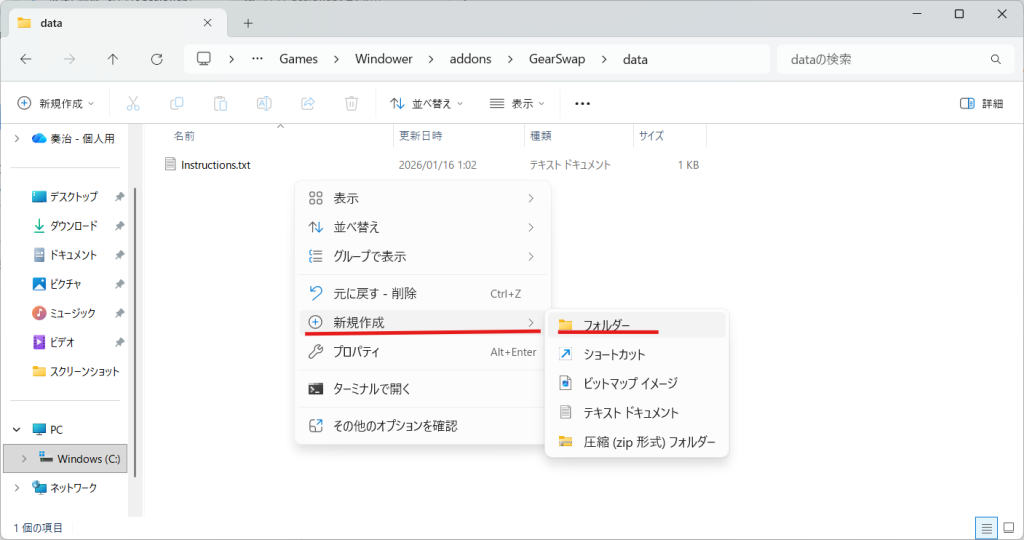Screen dimensions: 1024x540
Task: Open the 表示 view dropdown in toolbar
Action: pyautogui.click(x=517, y=103)
